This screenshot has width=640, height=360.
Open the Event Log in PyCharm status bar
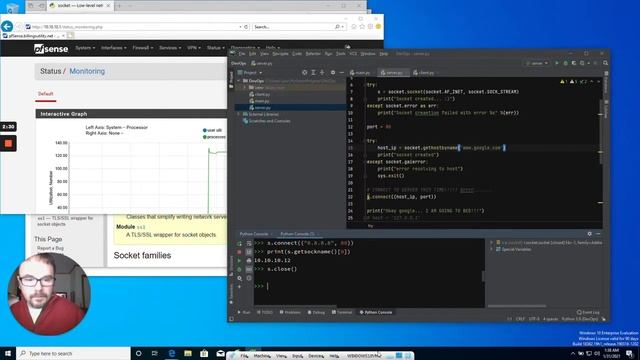[x=588, y=312]
